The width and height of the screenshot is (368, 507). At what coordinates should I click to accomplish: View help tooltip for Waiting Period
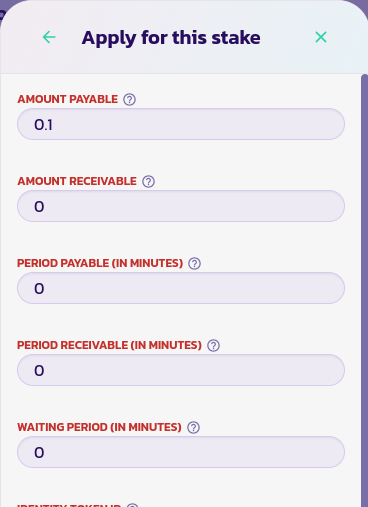(x=193, y=427)
